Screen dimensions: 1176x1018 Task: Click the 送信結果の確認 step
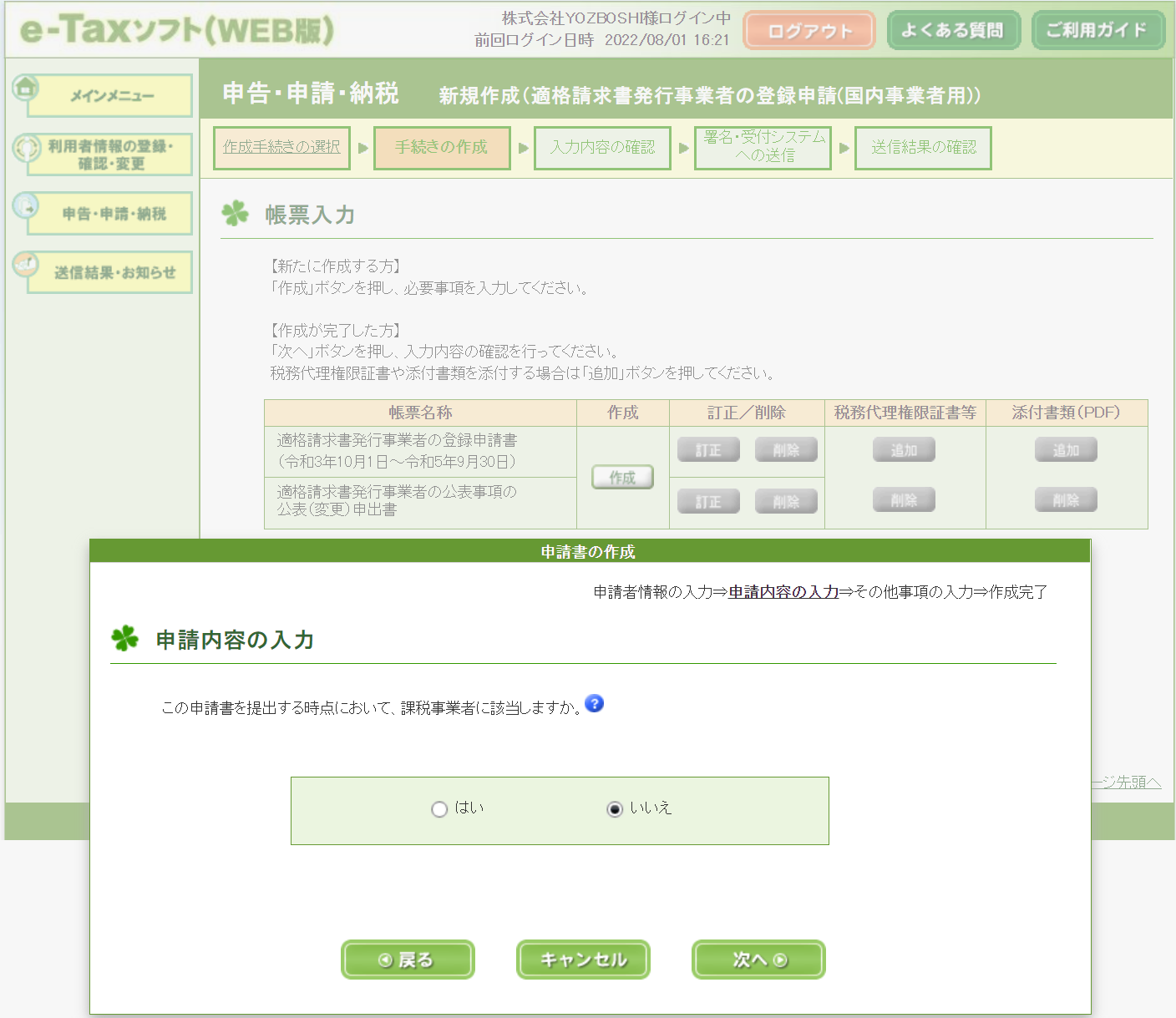pos(923,147)
